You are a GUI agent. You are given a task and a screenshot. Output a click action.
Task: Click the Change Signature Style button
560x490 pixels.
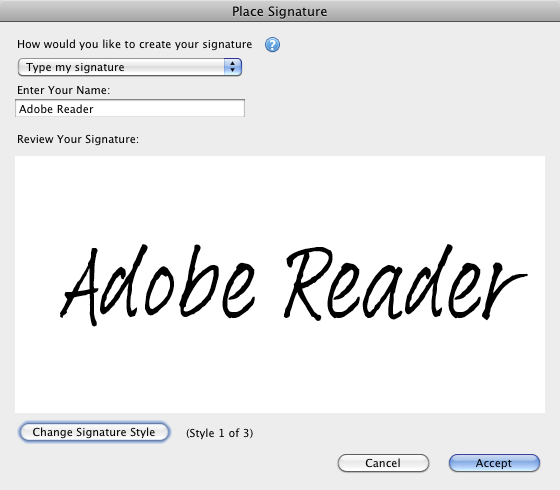94,432
